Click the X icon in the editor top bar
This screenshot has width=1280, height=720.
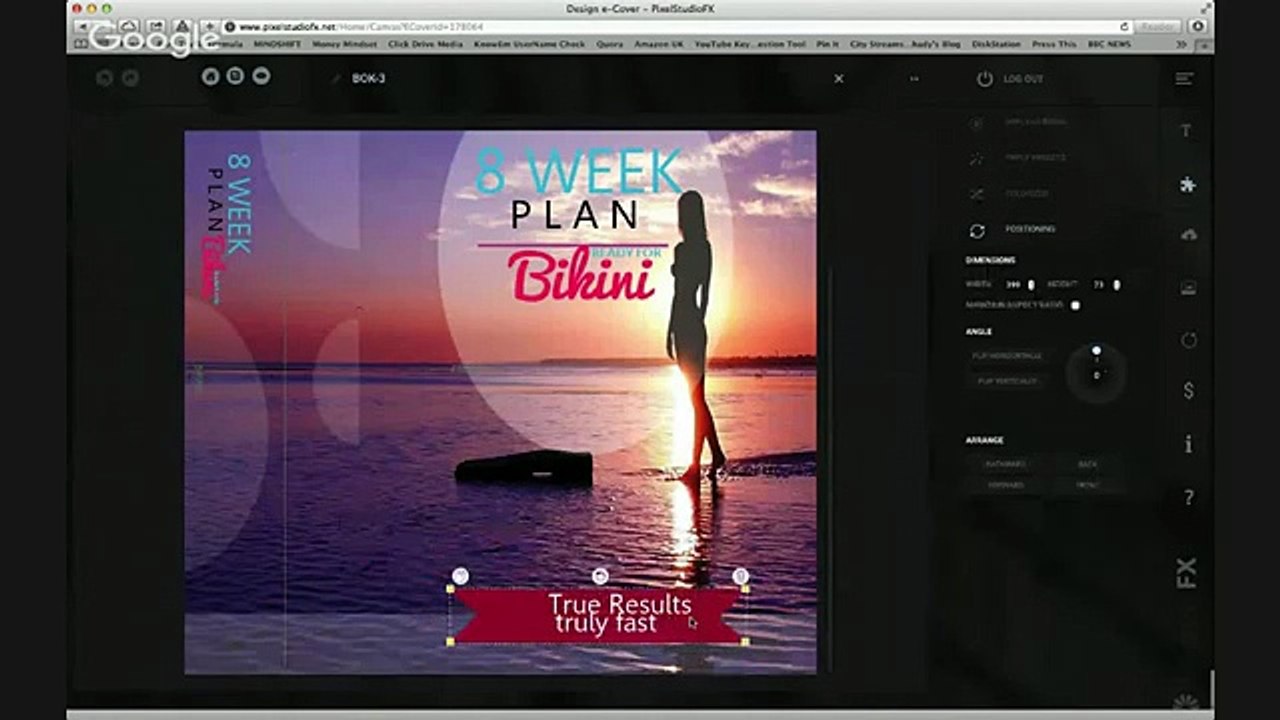[x=839, y=78]
